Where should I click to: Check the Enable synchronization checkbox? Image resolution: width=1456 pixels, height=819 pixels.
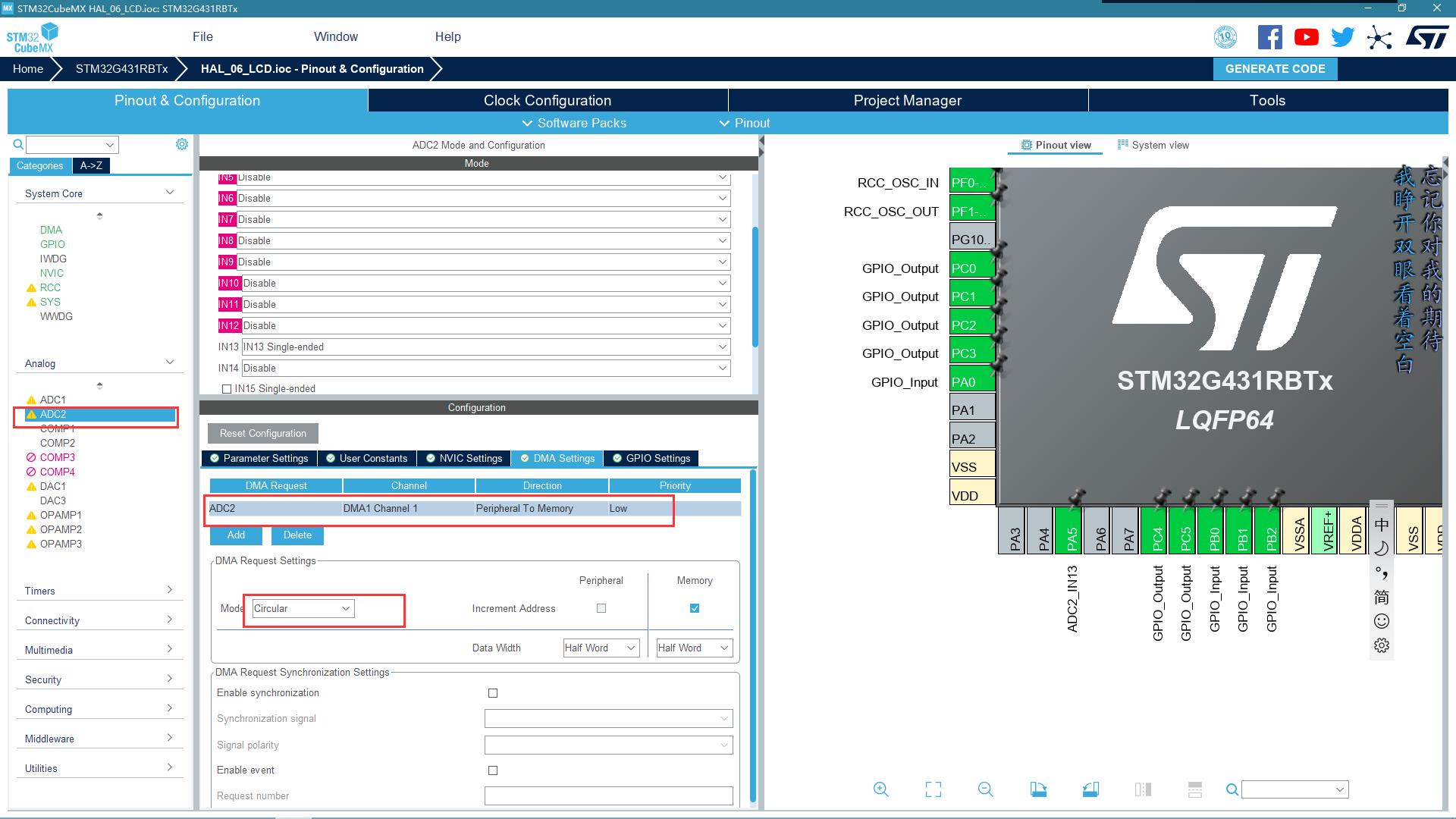point(493,693)
